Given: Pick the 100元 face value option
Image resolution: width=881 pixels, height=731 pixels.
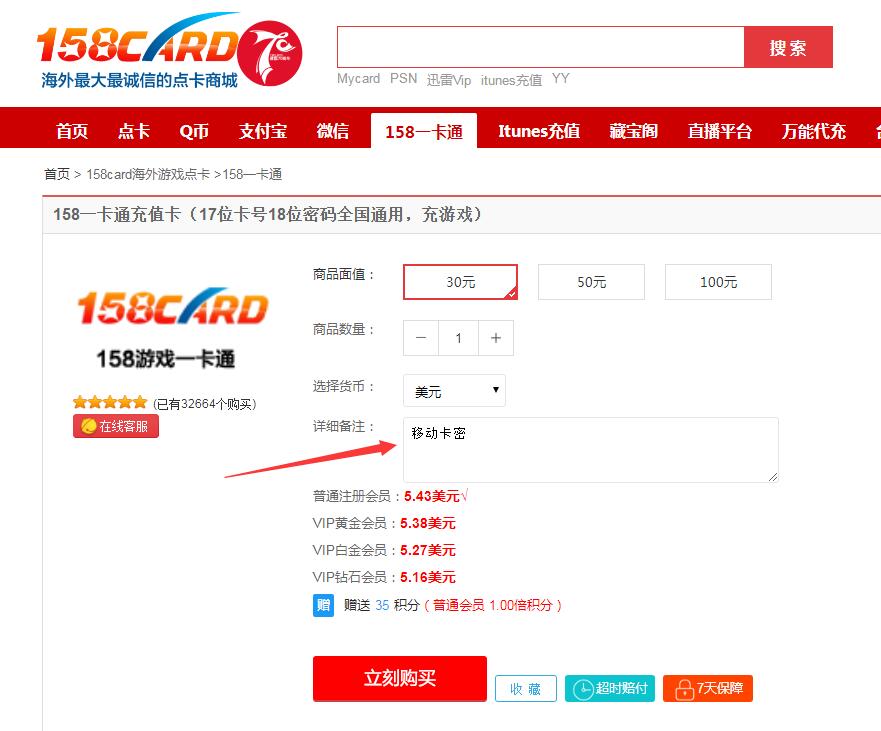Looking at the screenshot, I should (718, 282).
